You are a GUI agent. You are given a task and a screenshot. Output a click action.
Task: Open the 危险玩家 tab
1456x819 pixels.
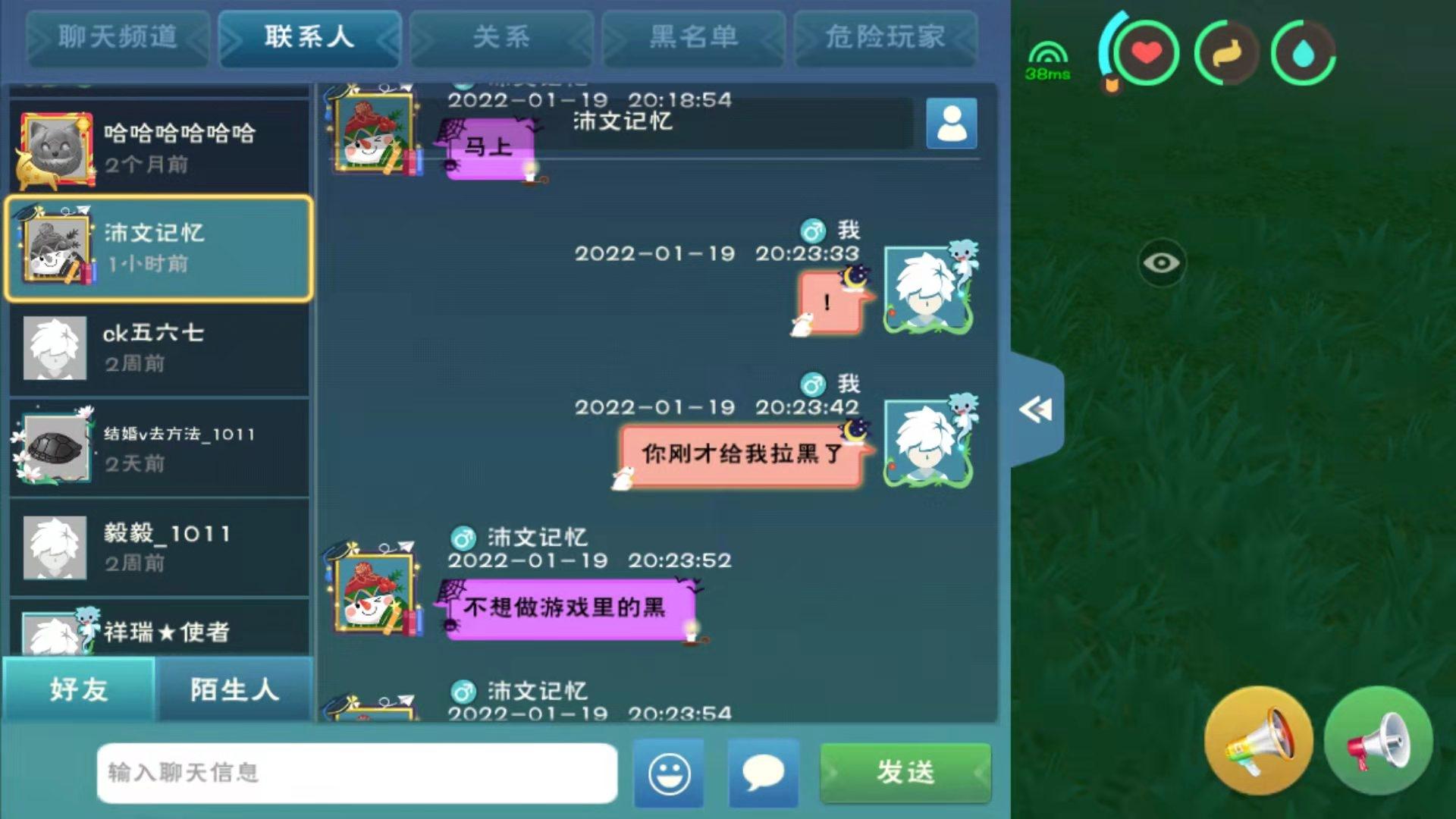pyautogui.click(x=885, y=37)
